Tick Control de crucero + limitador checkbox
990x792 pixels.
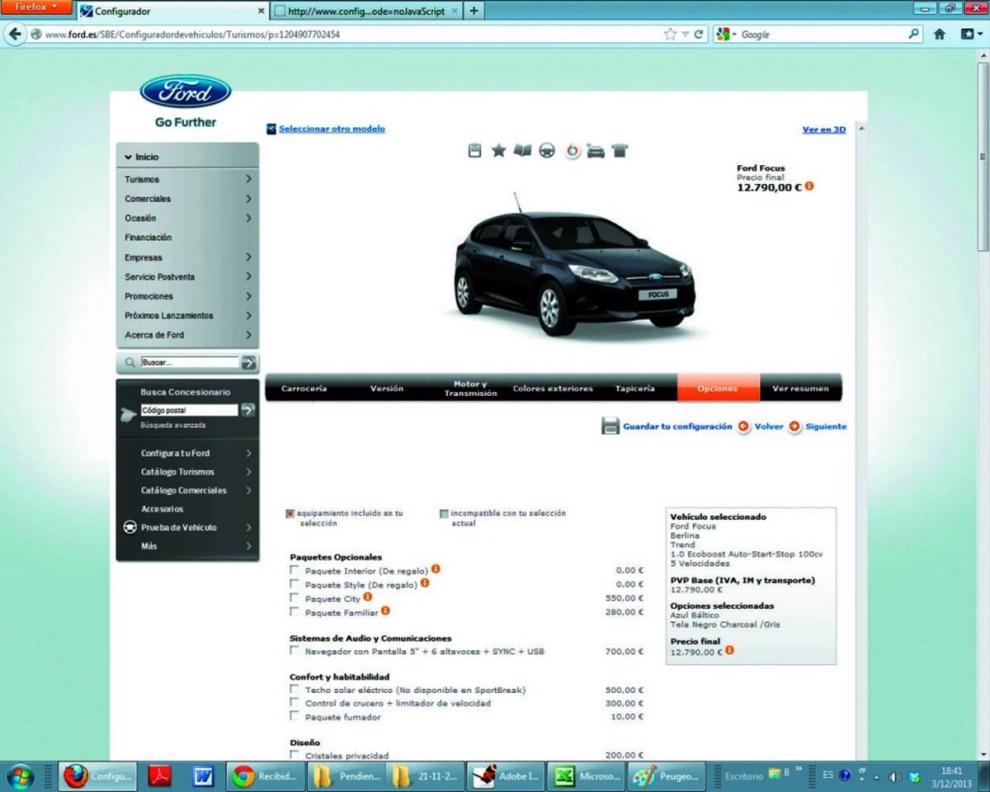(294, 702)
